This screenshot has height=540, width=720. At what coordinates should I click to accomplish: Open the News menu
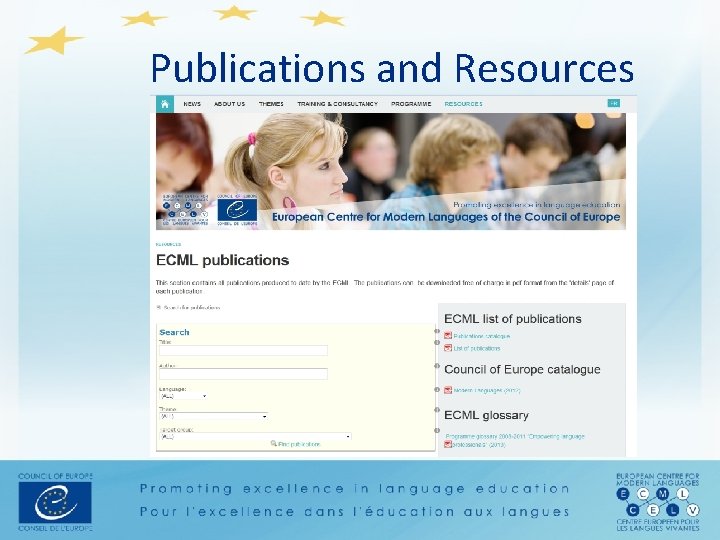pos(192,104)
